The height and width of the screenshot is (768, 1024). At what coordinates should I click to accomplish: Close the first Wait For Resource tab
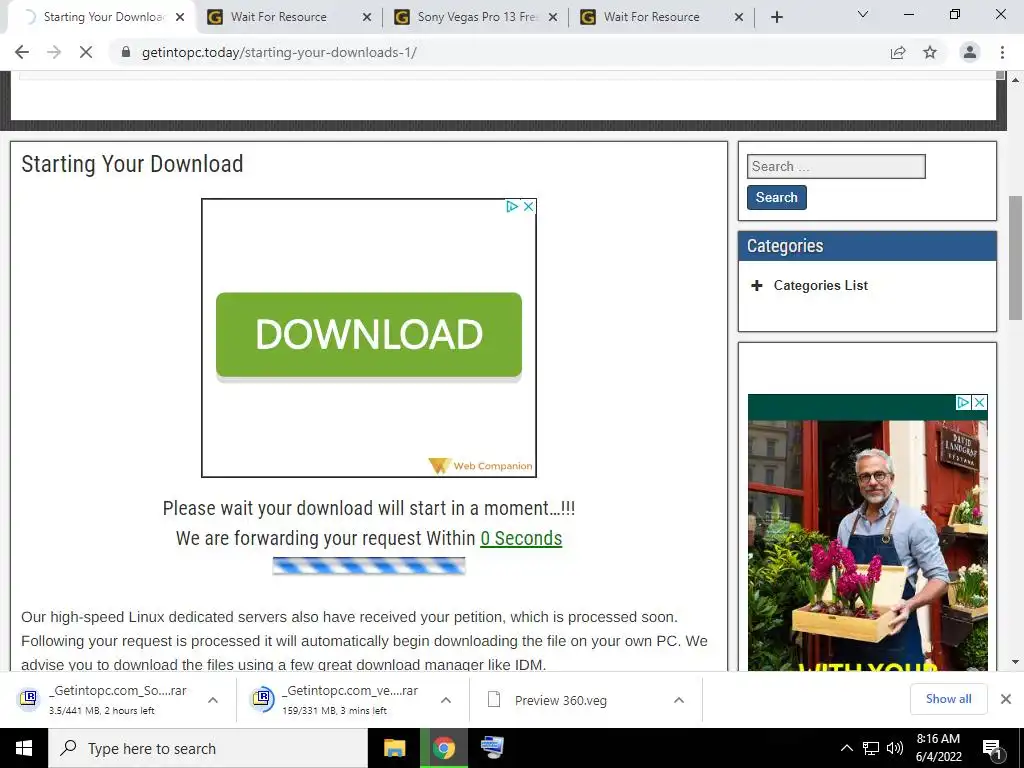367,17
